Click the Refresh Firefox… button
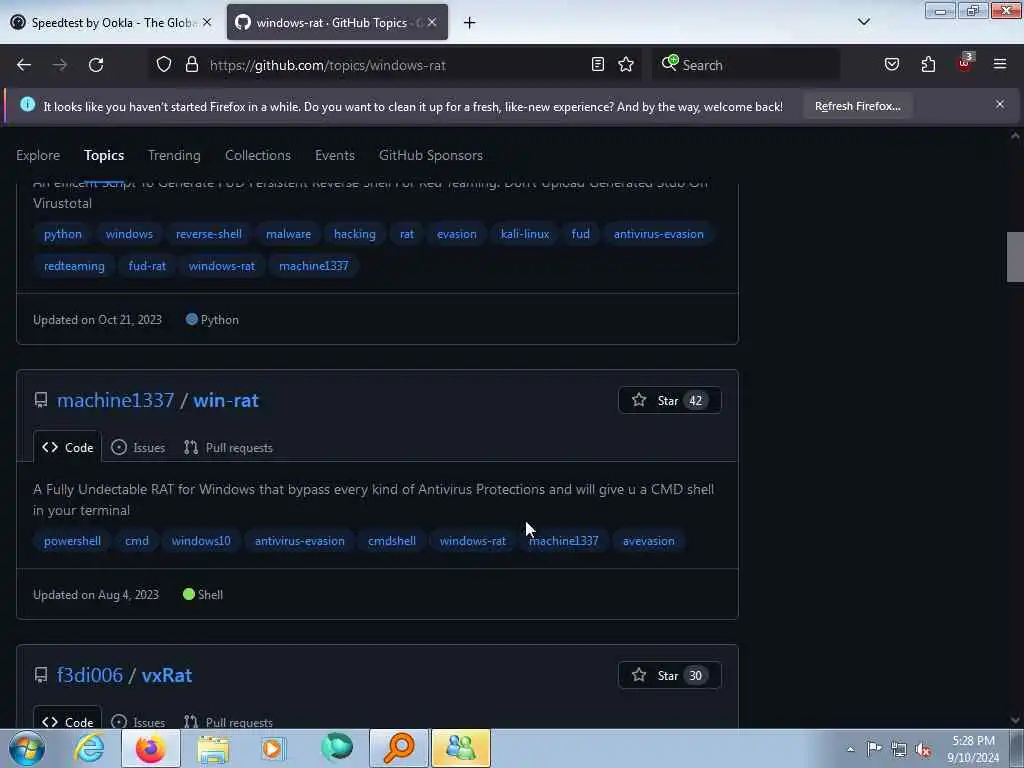The height and width of the screenshot is (768, 1024). click(x=857, y=106)
